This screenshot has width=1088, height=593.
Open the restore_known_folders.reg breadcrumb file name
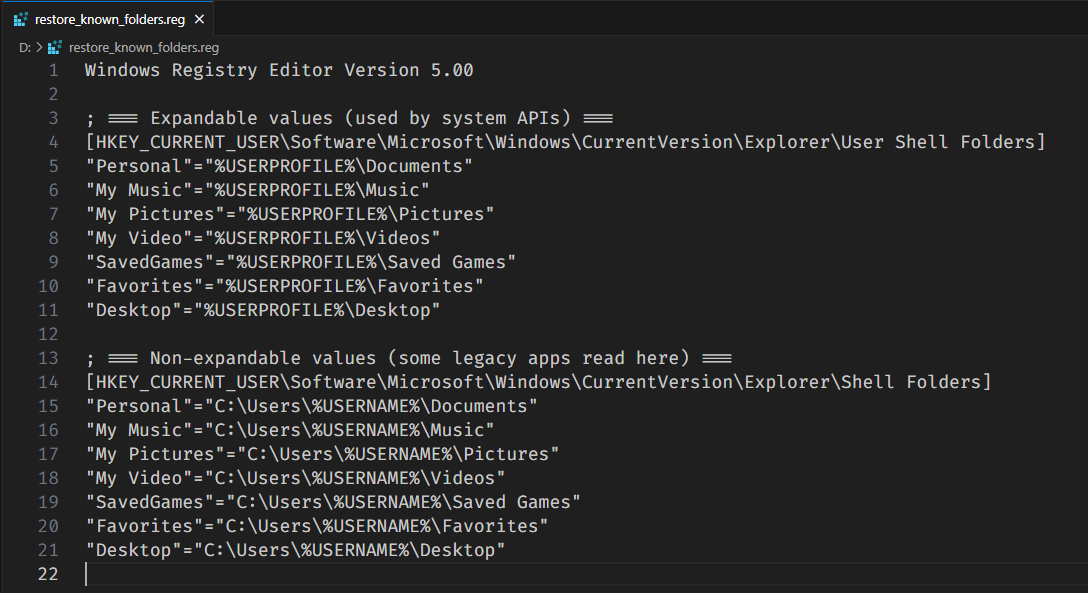(x=143, y=47)
